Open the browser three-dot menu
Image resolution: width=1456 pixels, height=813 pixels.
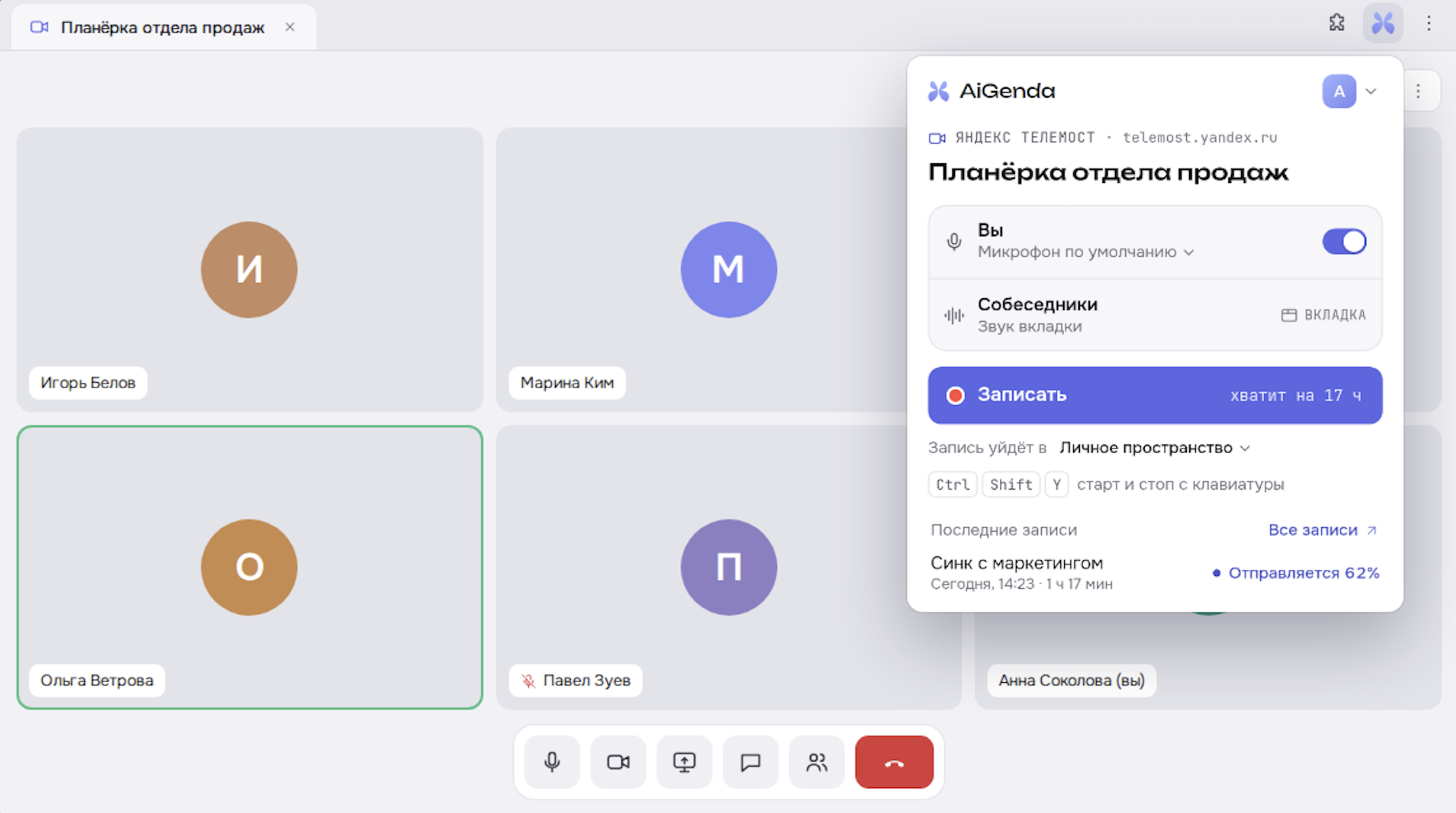tap(1428, 23)
